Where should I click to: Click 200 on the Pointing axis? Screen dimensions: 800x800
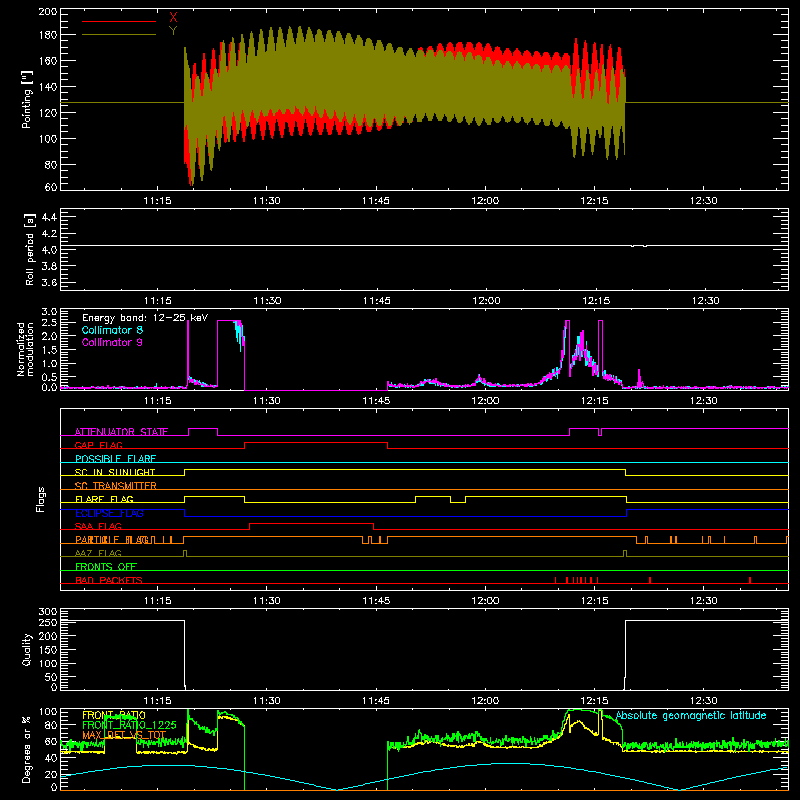[x=48, y=11]
